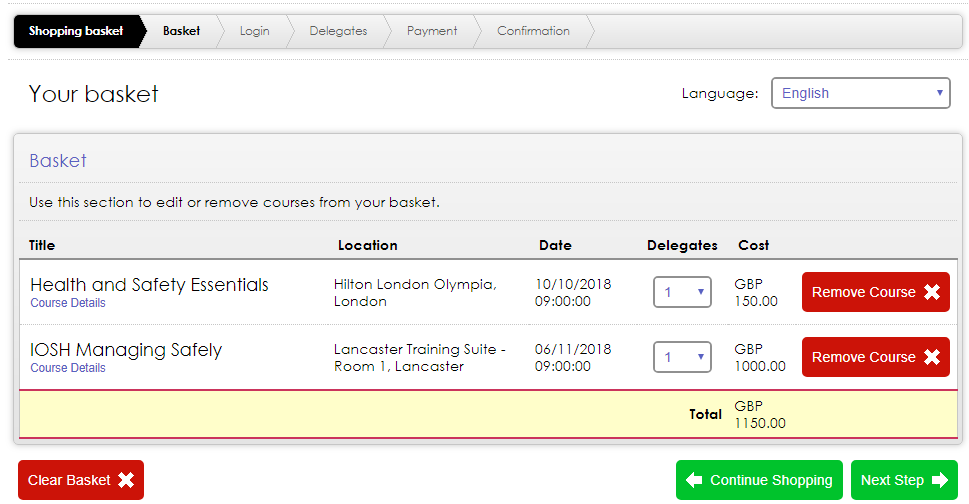969x504 pixels.
Task: Open delegates dropdown for IOSH Managing Safely
Action: click(x=682, y=357)
